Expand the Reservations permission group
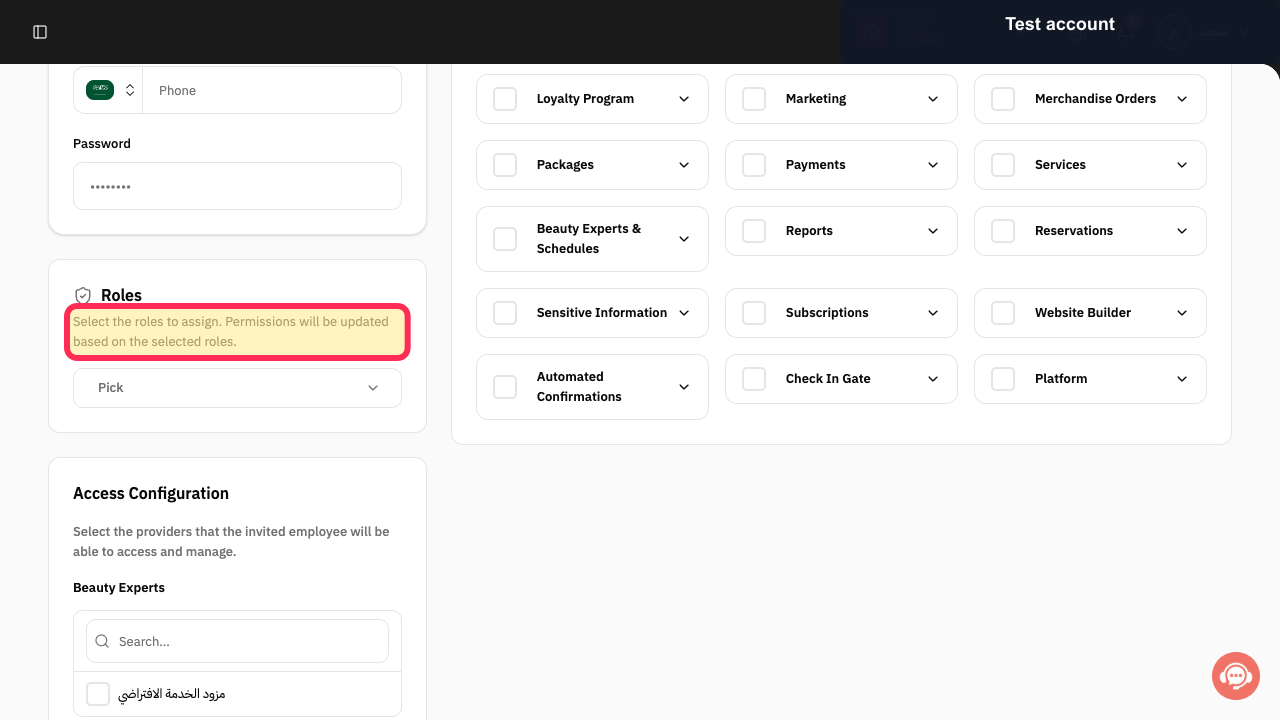 tap(1182, 231)
